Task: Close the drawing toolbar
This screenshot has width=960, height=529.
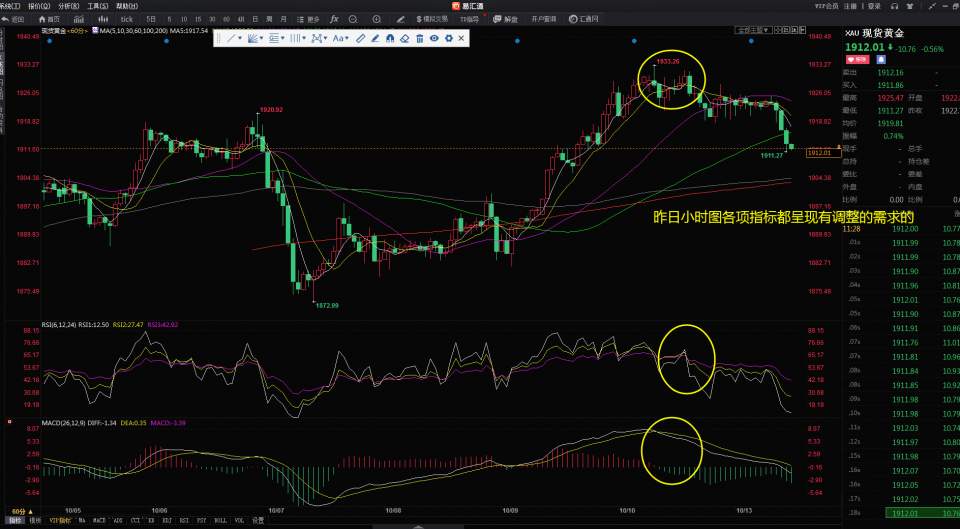Action: click(461, 38)
